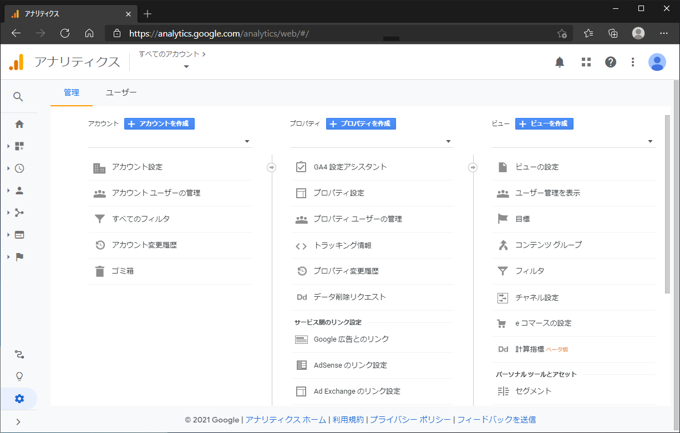The width and height of the screenshot is (680, 433).
Task: Open Realtime clock icon in sidebar
Action: click(x=19, y=168)
